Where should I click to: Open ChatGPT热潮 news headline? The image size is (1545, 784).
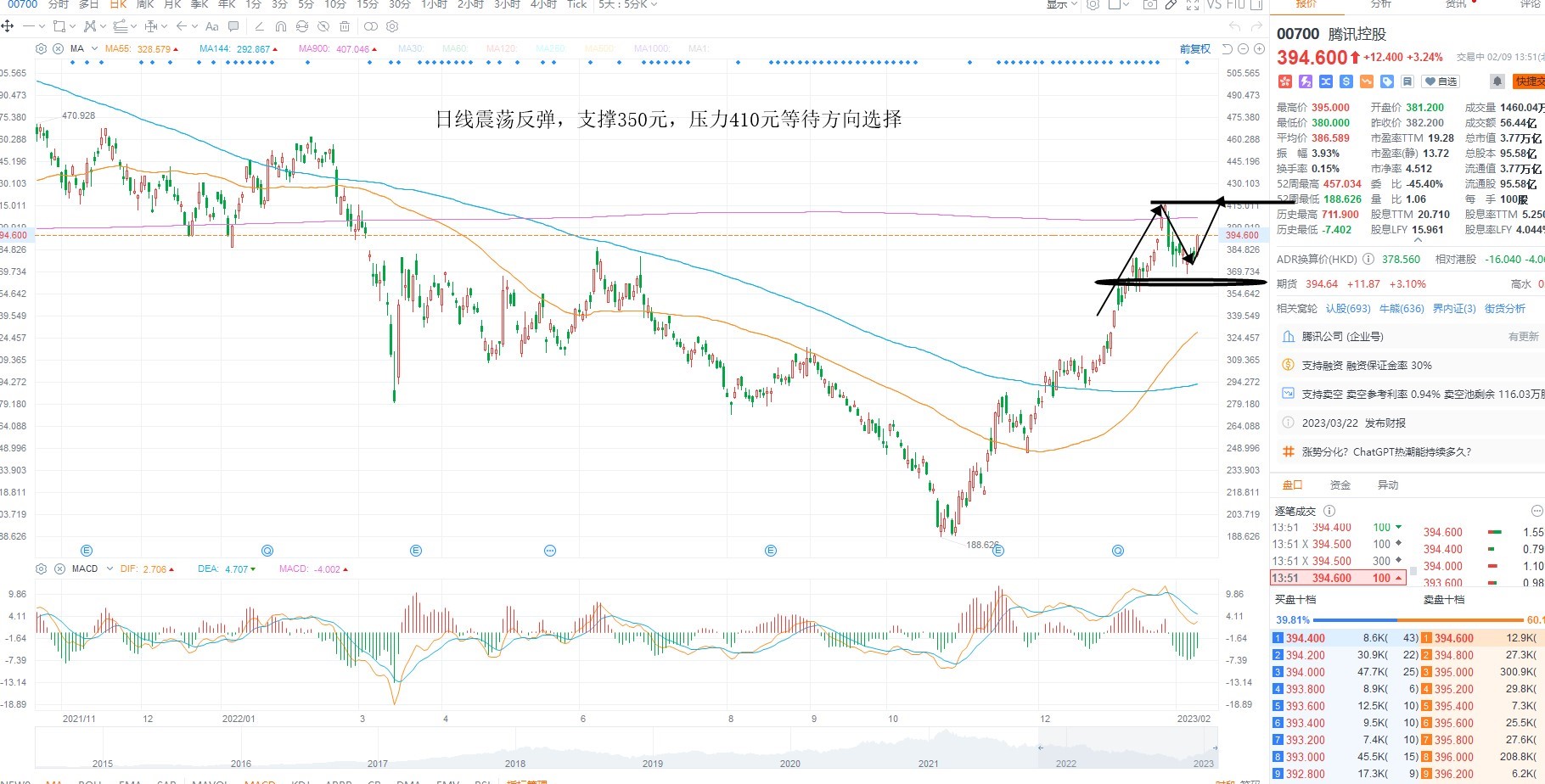1386,451
